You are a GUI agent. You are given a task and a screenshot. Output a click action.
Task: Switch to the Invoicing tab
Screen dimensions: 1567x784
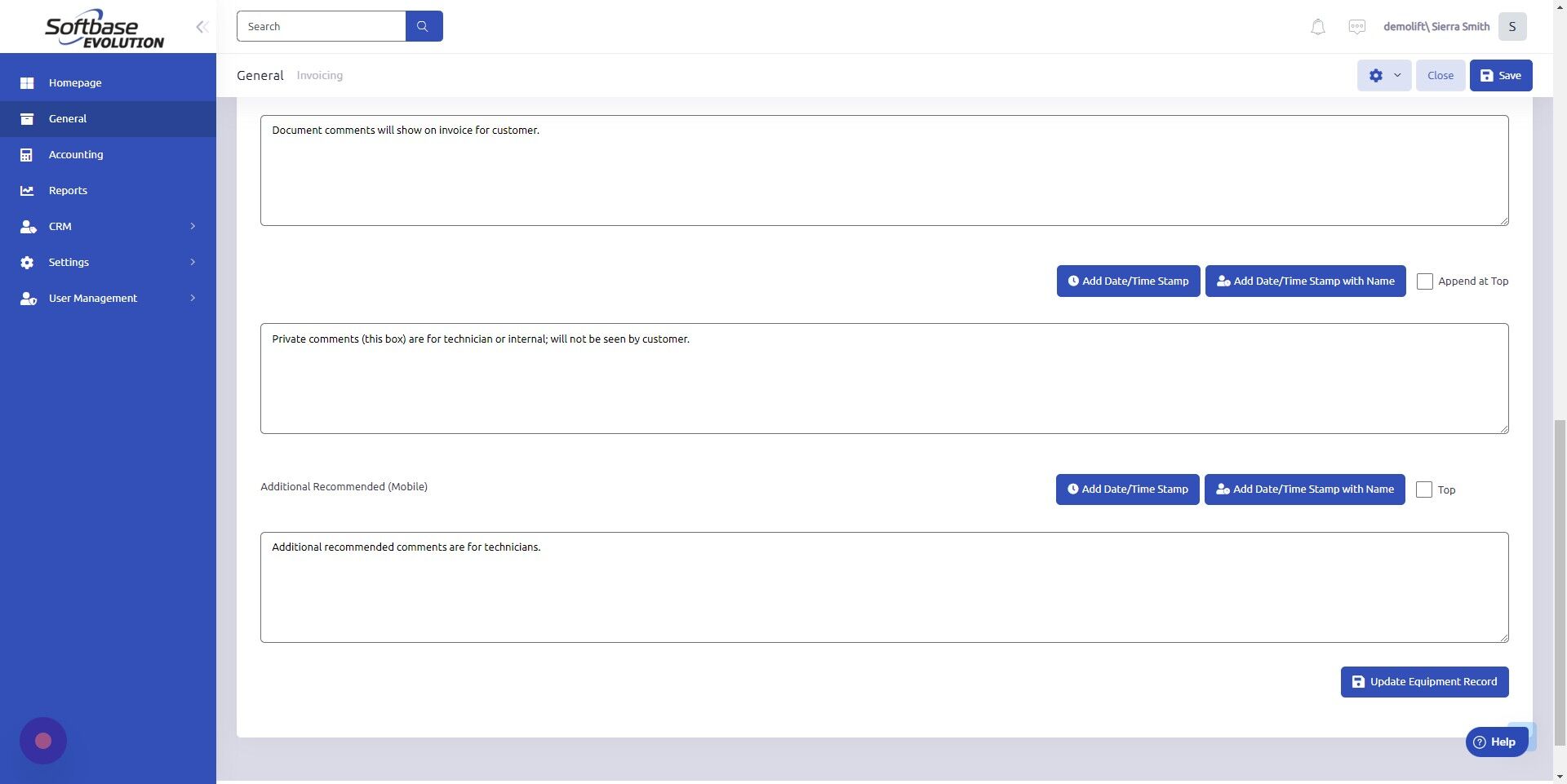tap(319, 75)
